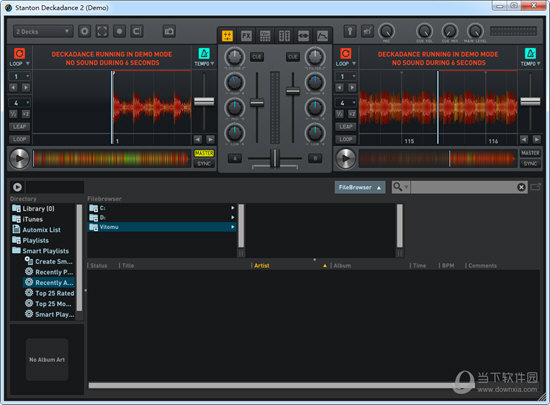
Task: Open the FileBrowser view dropdown
Action: [360, 187]
